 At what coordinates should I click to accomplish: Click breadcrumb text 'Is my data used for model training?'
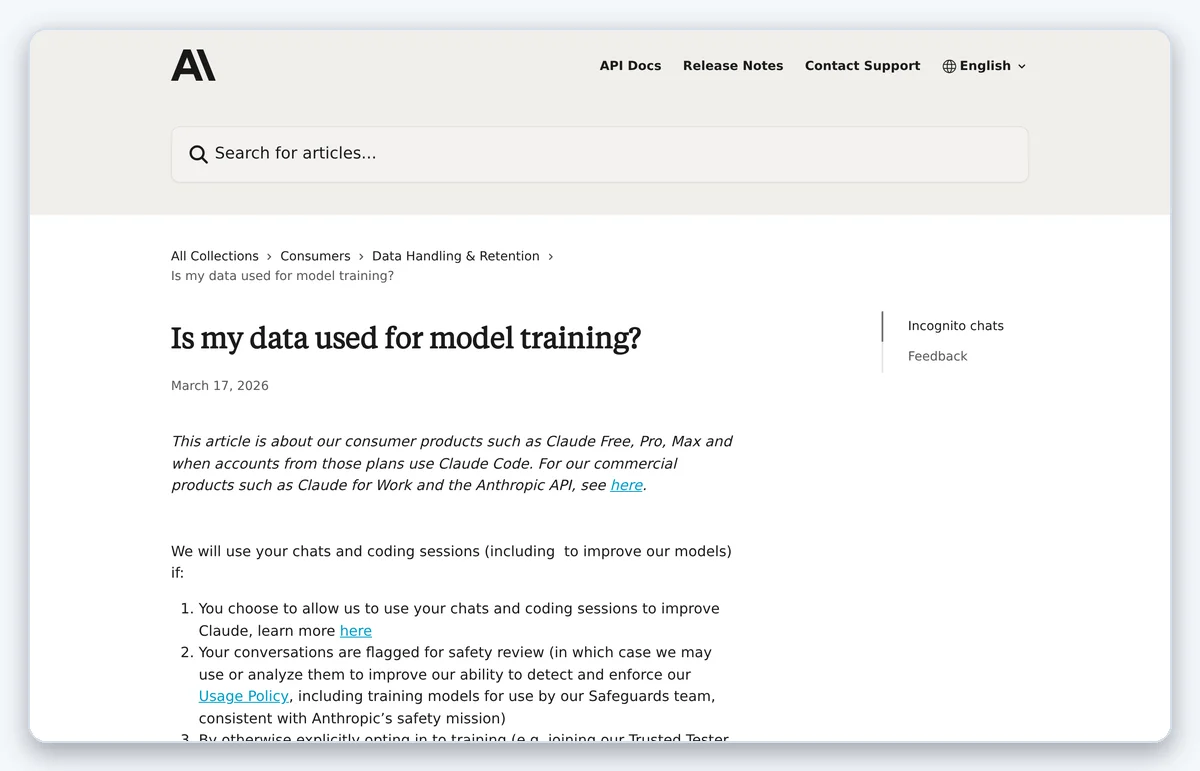click(x=283, y=276)
